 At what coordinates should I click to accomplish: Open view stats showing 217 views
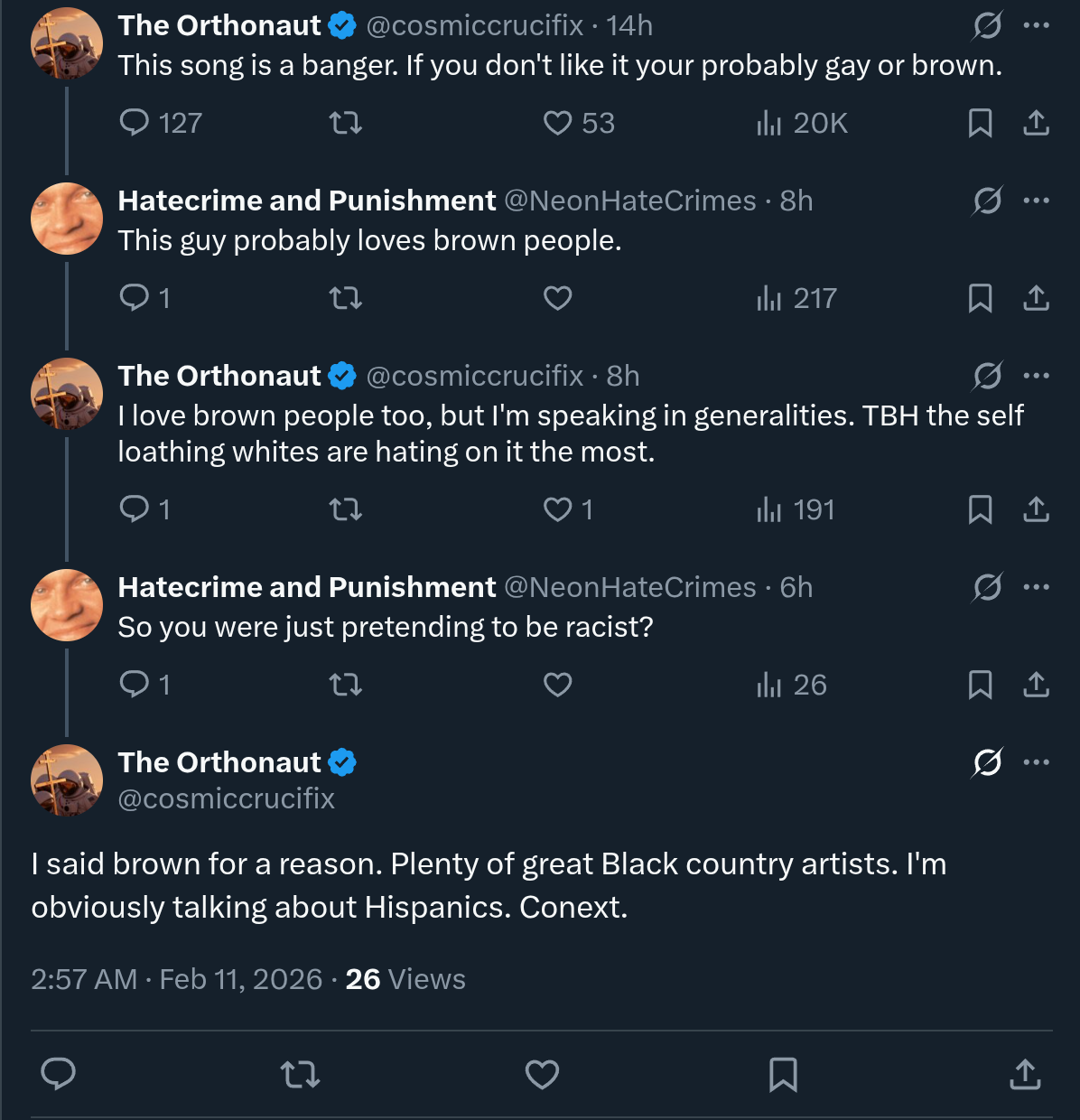point(796,298)
